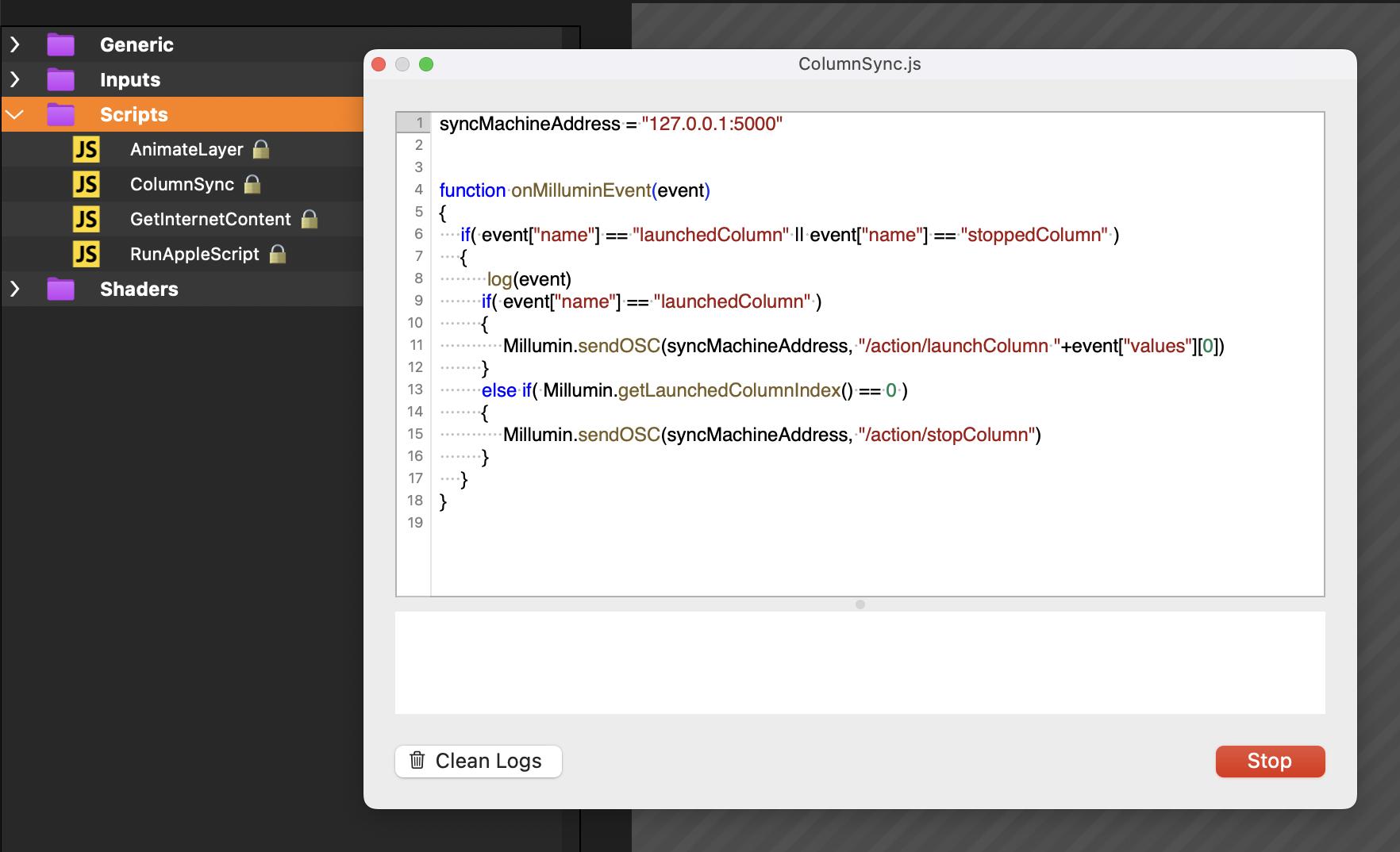Toggle the lock on GetInternetContent script
The image size is (1400, 852).
[x=310, y=219]
